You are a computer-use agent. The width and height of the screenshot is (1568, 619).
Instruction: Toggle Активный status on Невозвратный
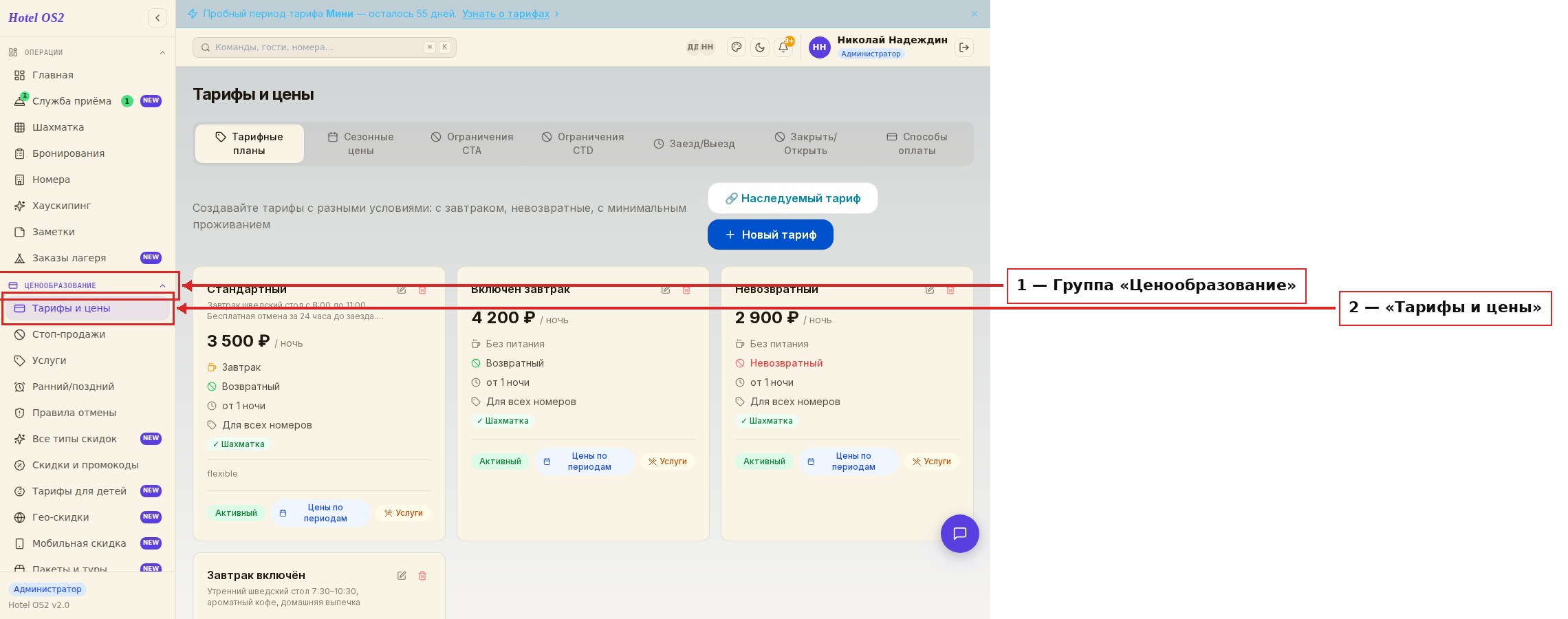coord(764,461)
